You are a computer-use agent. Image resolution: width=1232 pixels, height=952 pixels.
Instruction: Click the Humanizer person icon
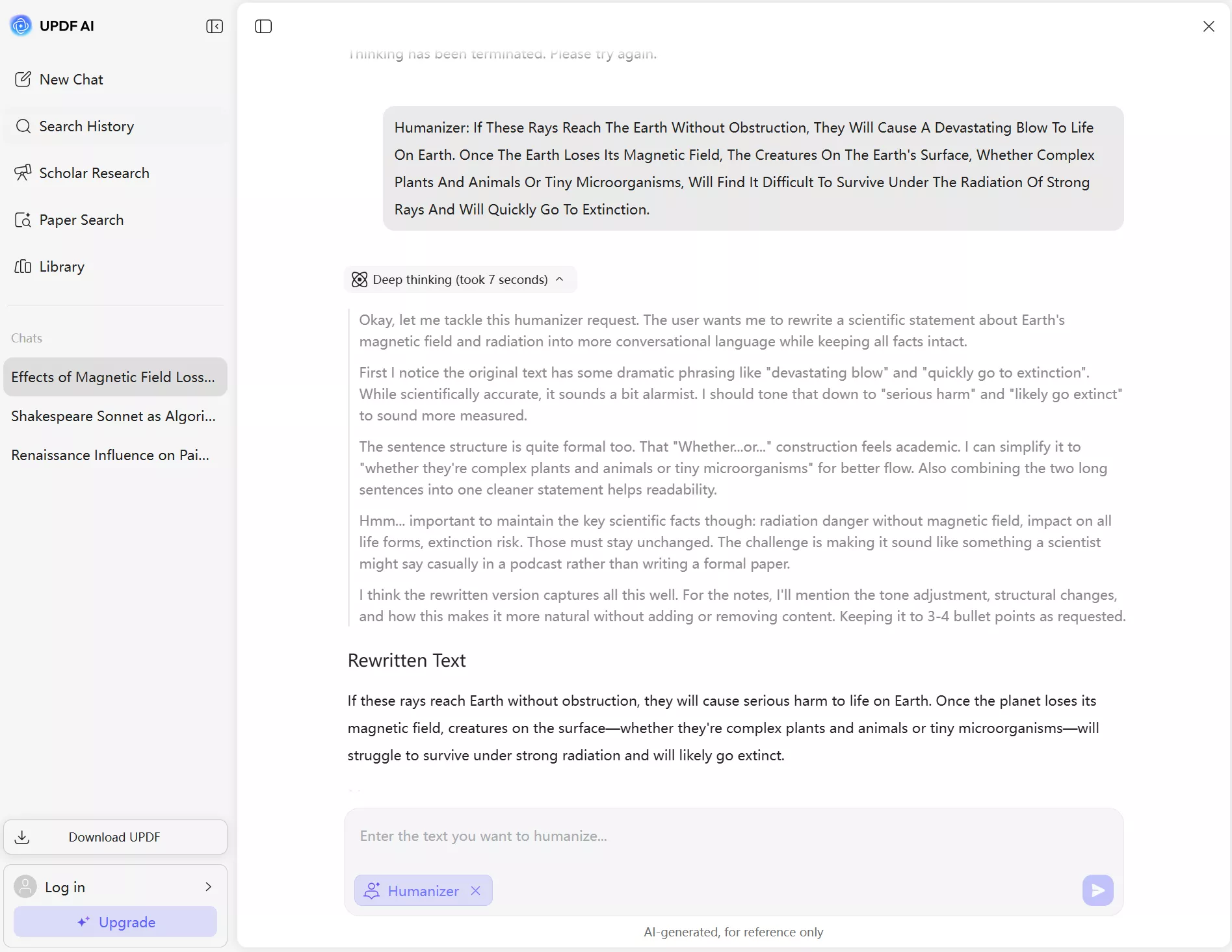[x=372, y=891]
